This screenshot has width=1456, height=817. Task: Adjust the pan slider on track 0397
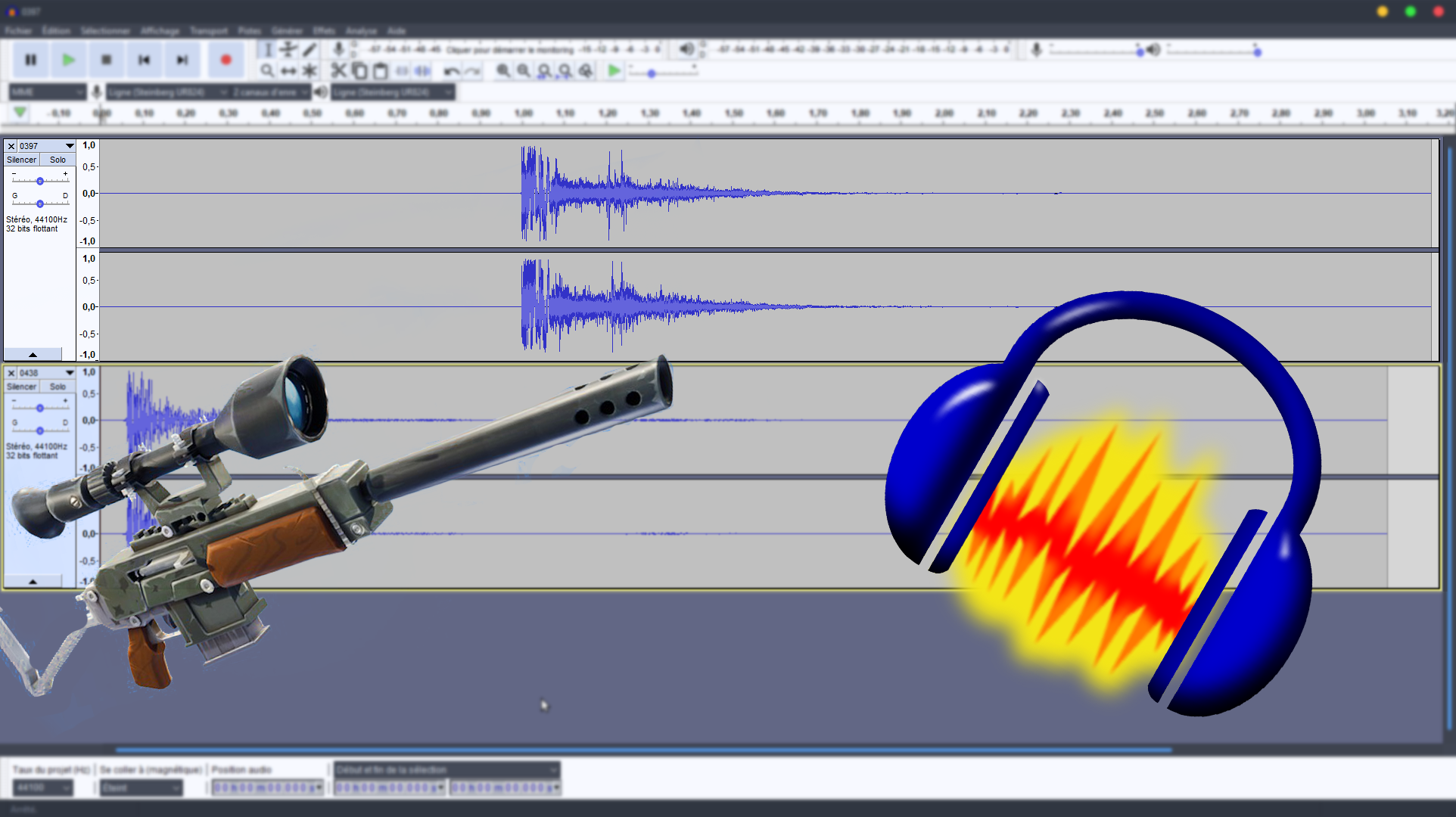click(x=40, y=203)
